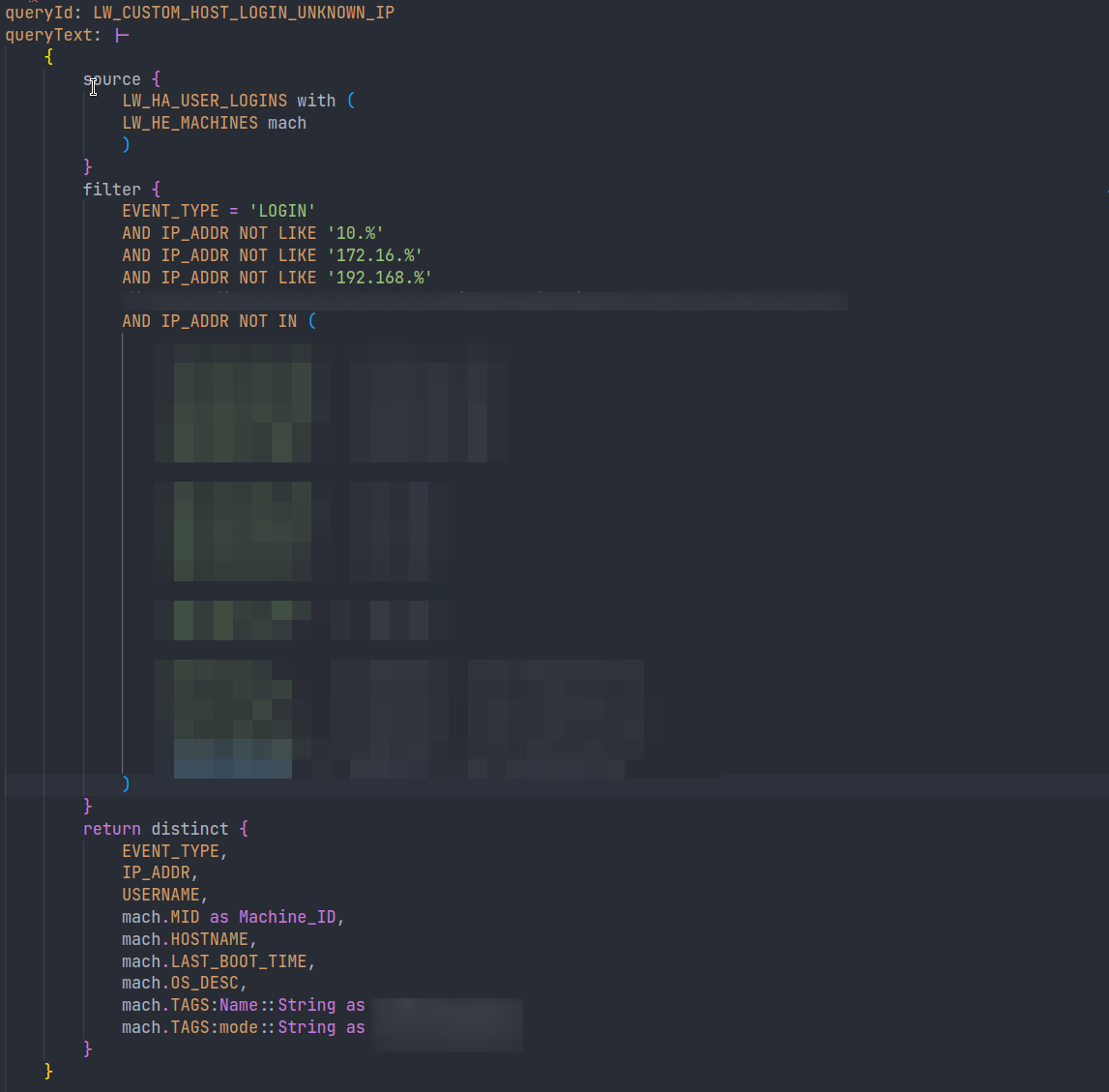Screen dimensions: 1109x1092
Task: Click the queryText key
Action: pos(48,35)
